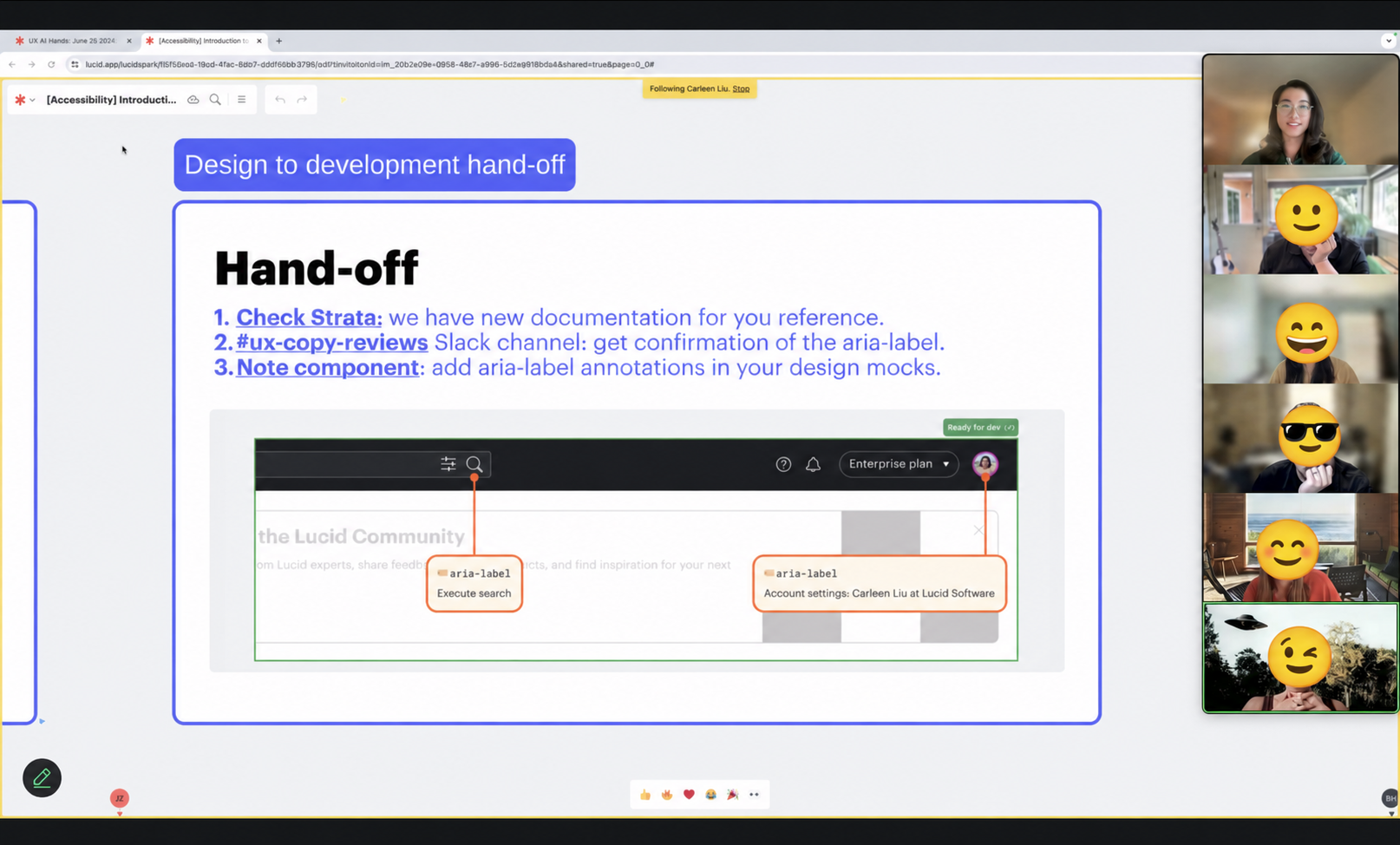
Task: Send a party popper reaction
Action: (732, 795)
